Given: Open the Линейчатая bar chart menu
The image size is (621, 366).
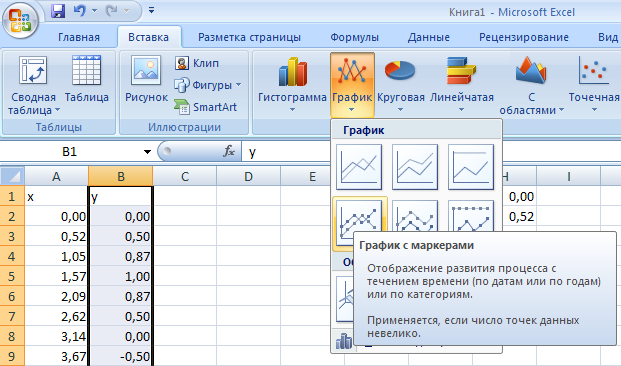Looking at the screenshot, I should click(x=461, y=85).
